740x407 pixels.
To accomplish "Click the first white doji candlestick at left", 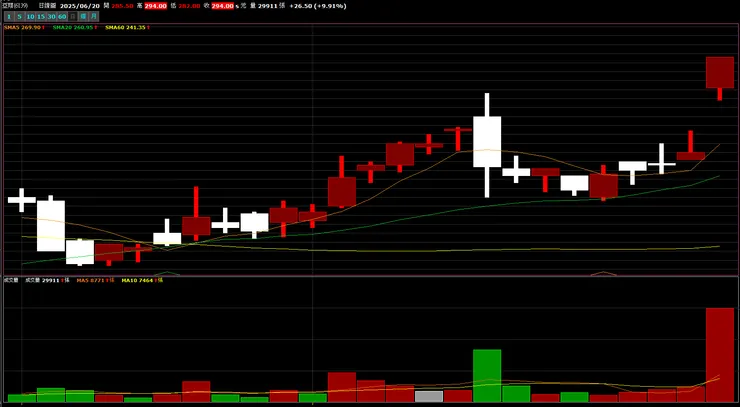I will point(22,200).
